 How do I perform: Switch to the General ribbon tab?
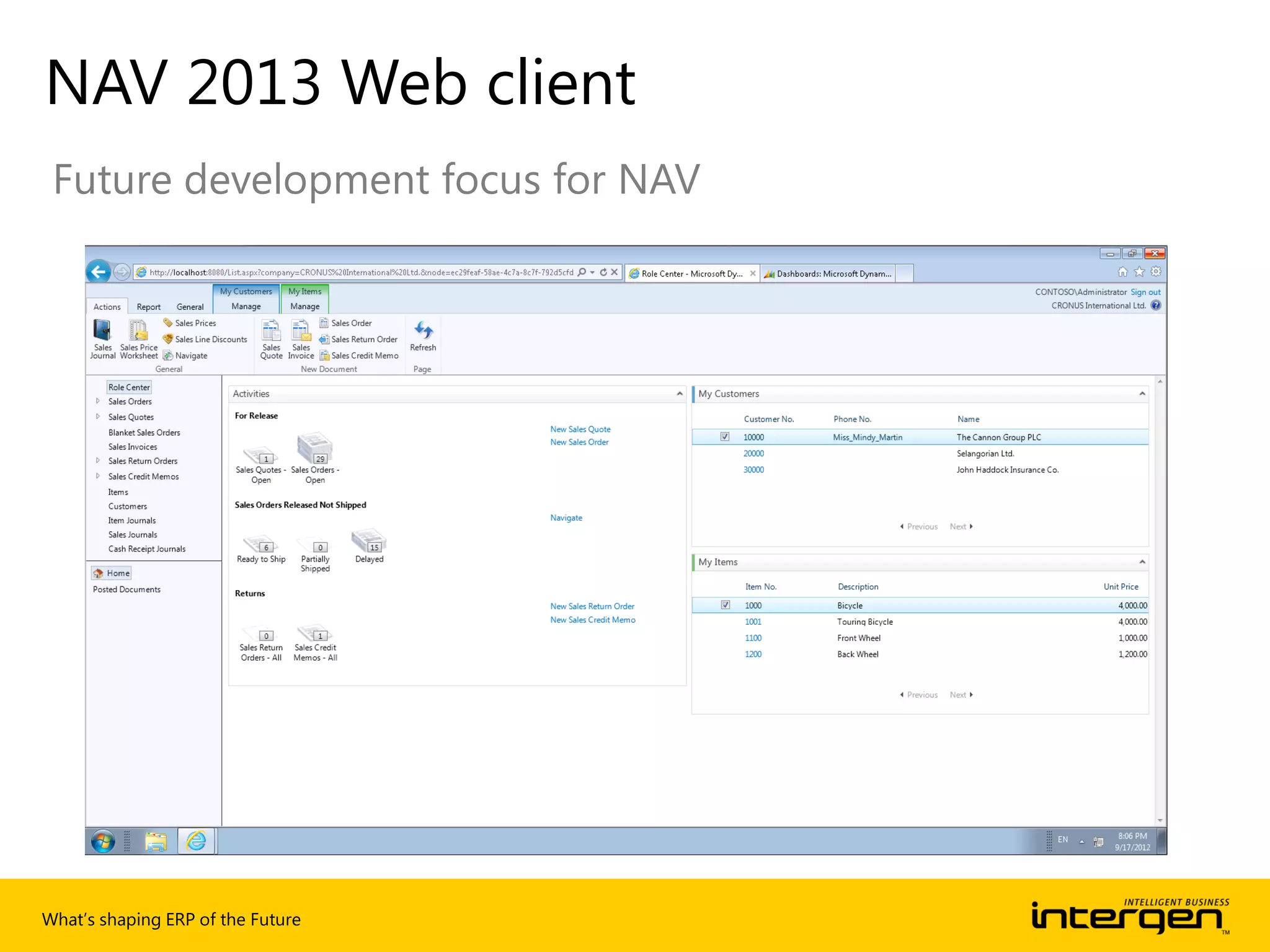click(x=190, y=307)
